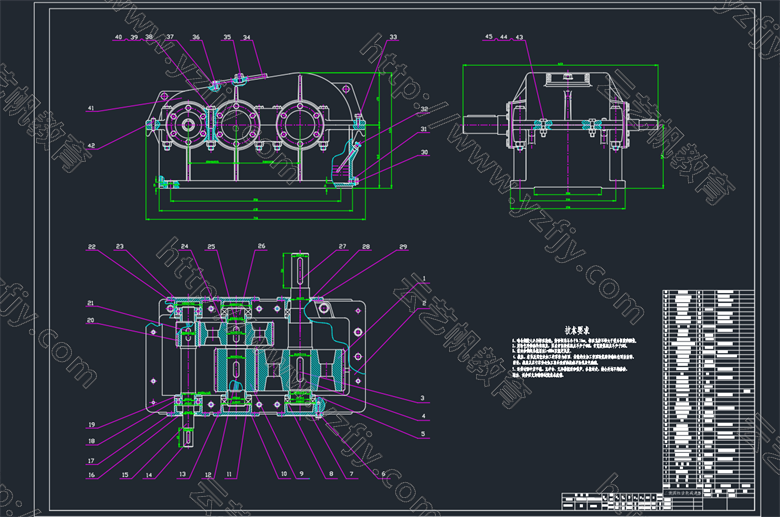780x517 pixels.
Task: Click the part callout number 4
Action: 423,416
